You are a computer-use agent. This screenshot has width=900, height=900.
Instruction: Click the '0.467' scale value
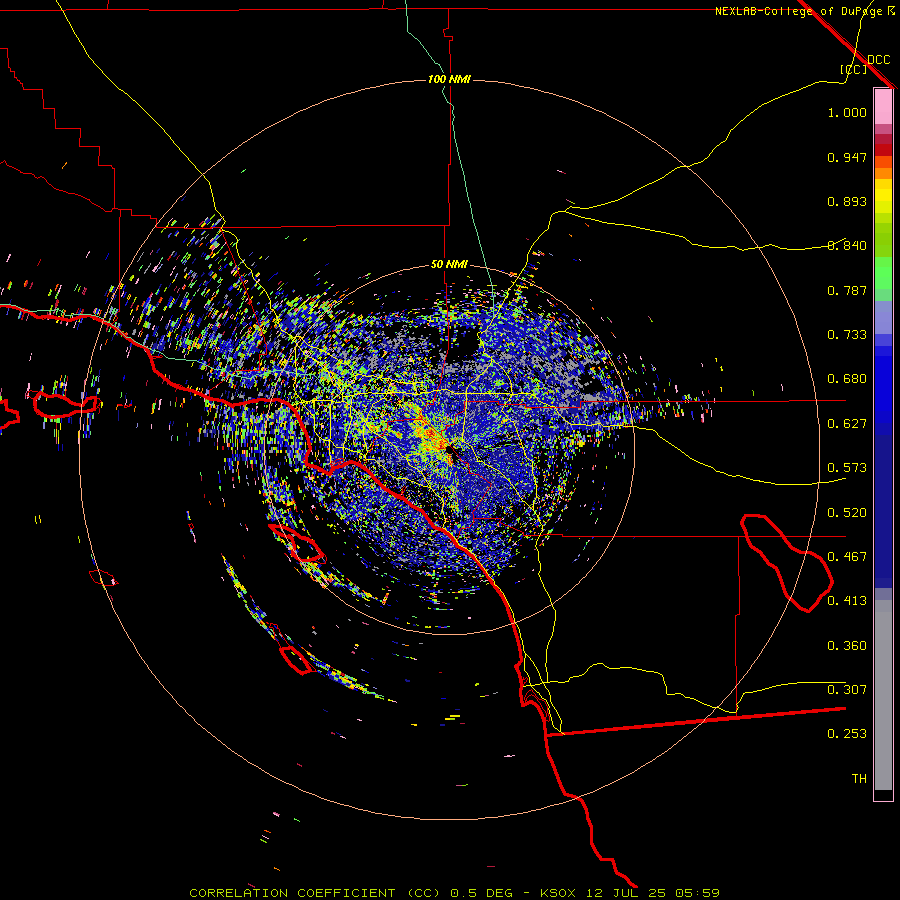(x=847, y=557)
